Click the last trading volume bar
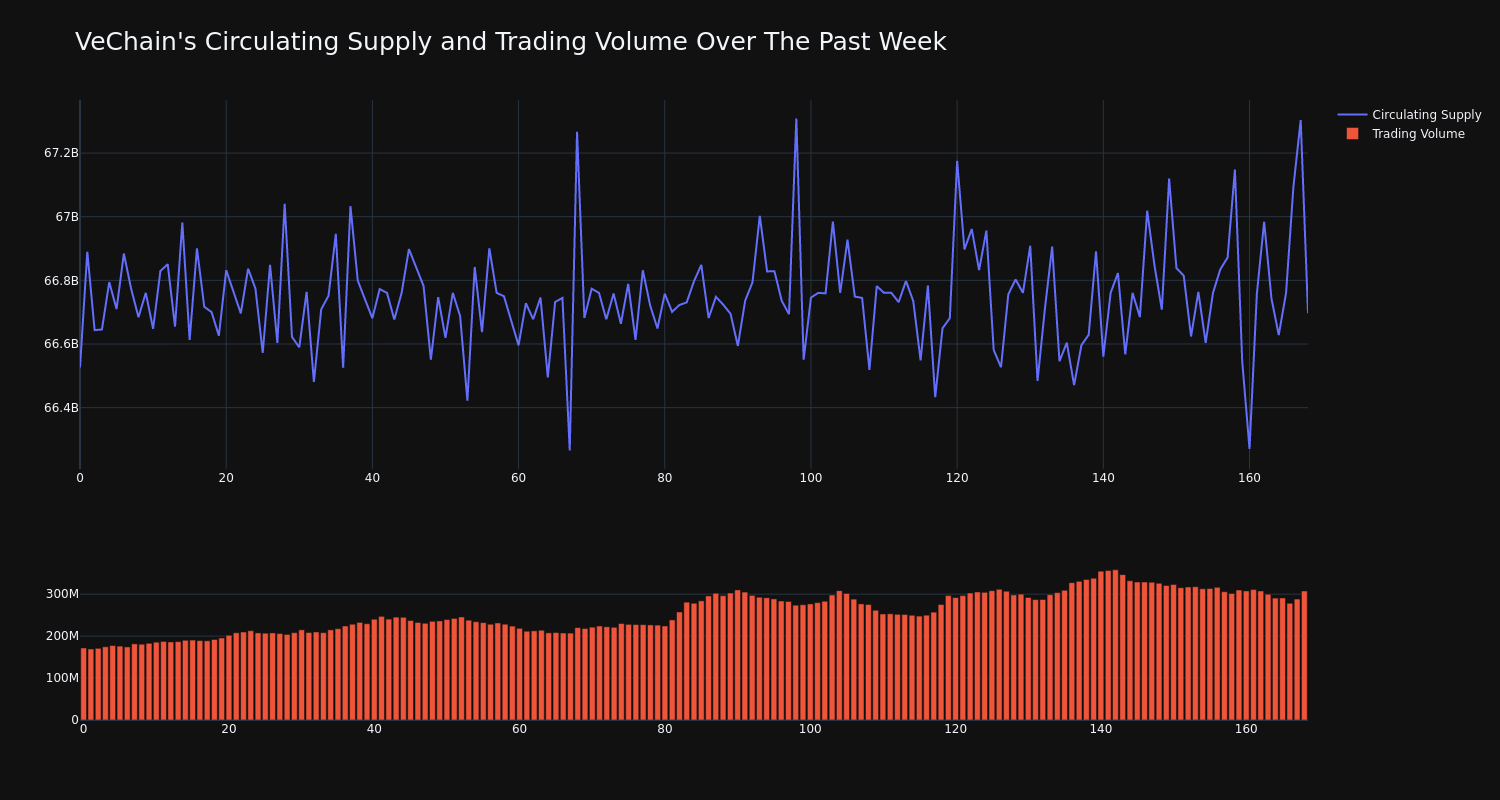Image resolution: width=1500 pixels, height=800 pixels. click(x=1304, y=655)
